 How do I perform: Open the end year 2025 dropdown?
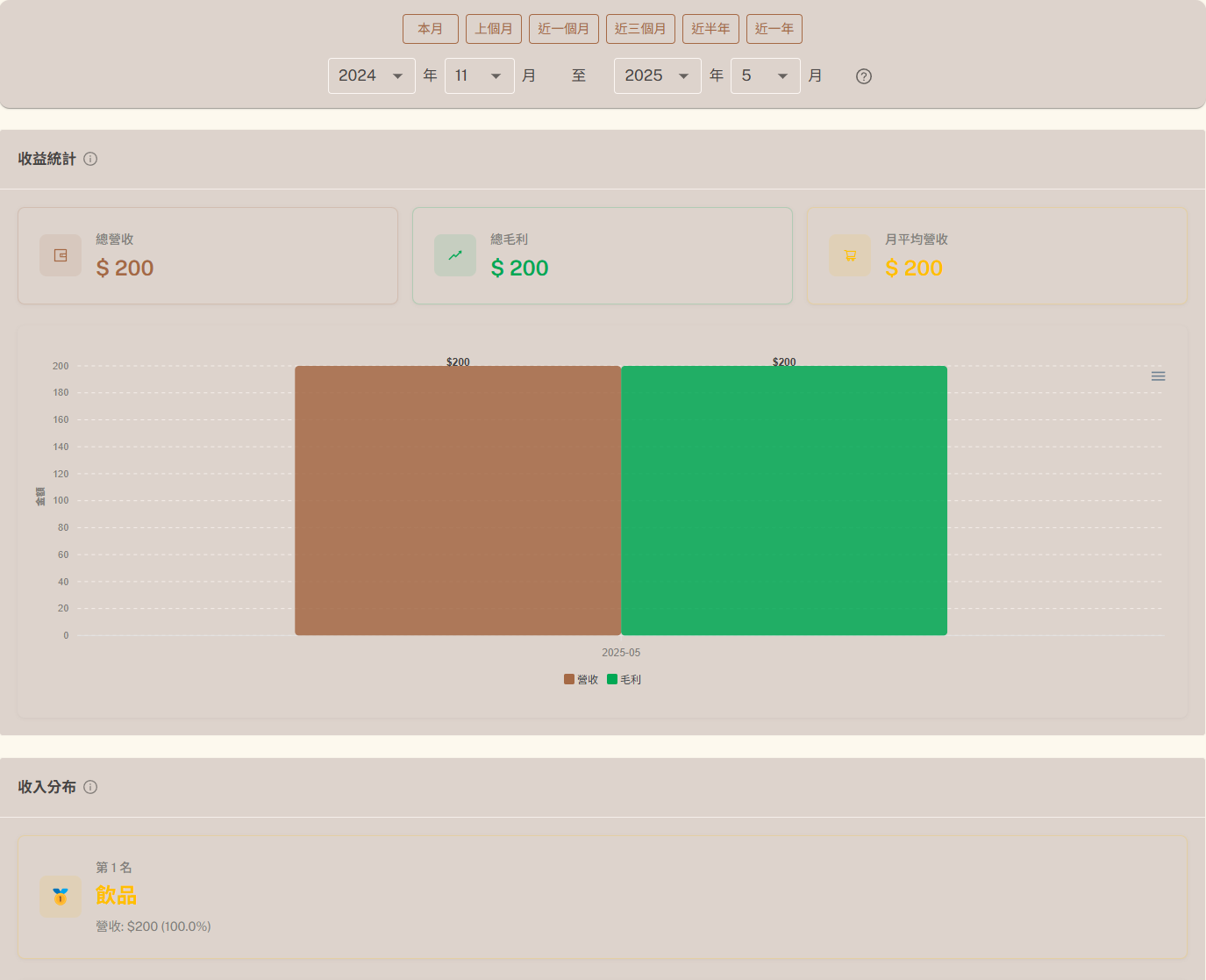point(657,76)
